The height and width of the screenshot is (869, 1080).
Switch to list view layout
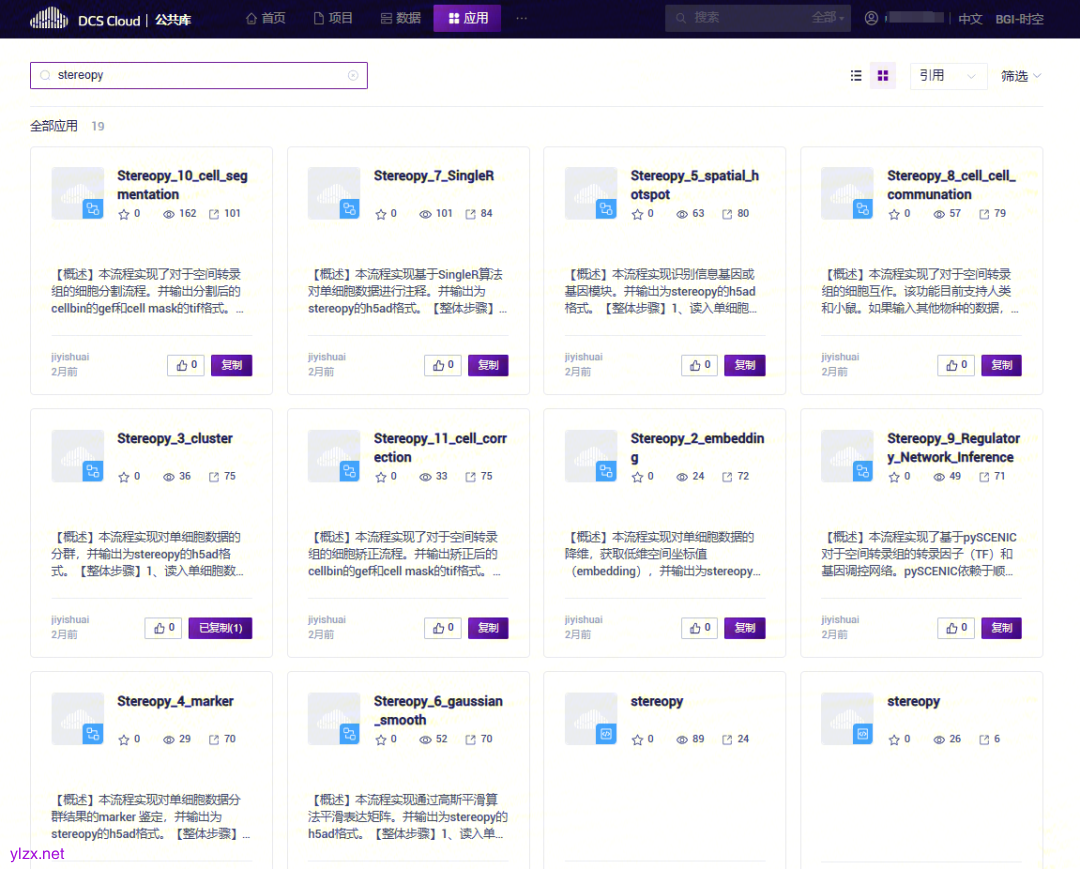[x=856, y=75]
